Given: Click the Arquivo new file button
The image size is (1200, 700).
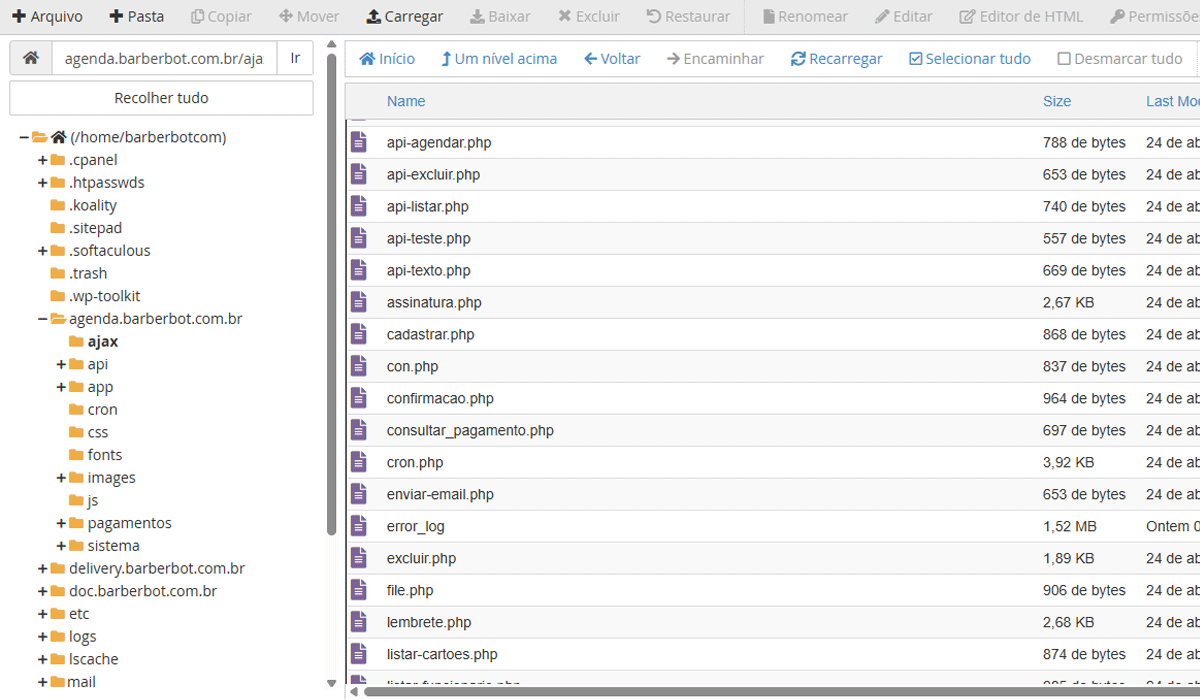Looking at the screenshot, I should [47, 16].
